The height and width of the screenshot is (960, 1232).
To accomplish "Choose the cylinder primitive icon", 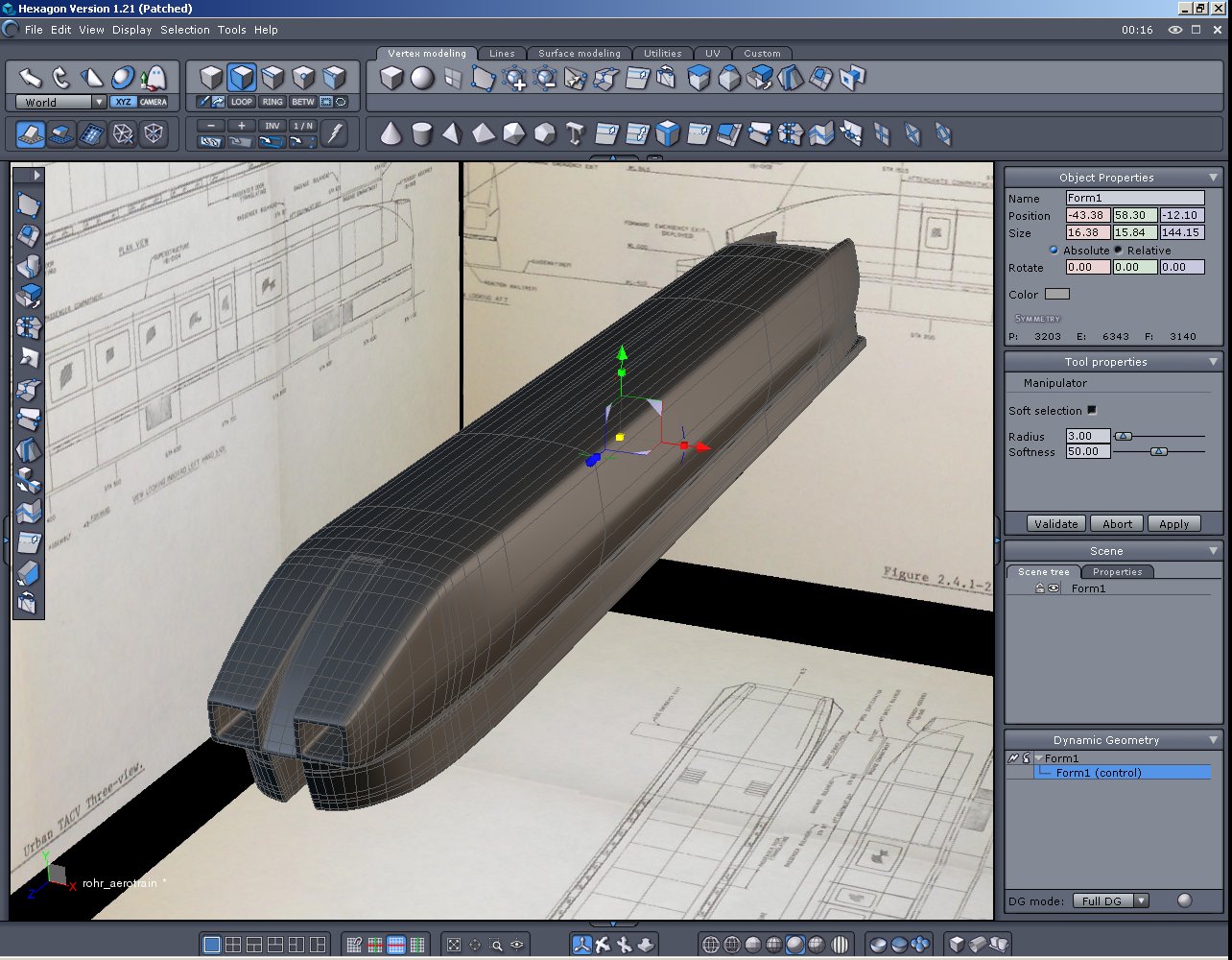I will (421, 133).
